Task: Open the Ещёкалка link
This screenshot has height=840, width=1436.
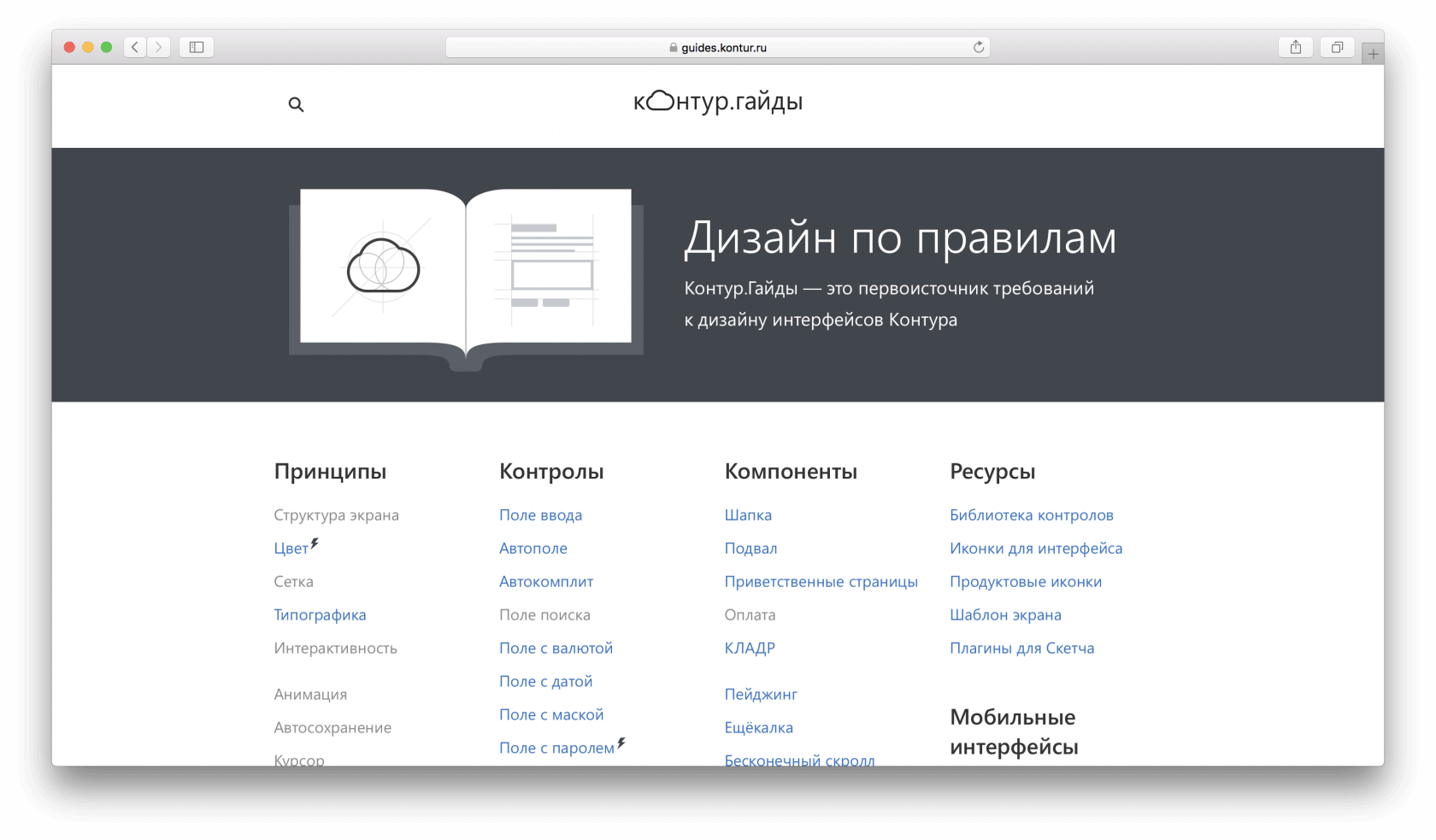Action: tap(759, 728)
